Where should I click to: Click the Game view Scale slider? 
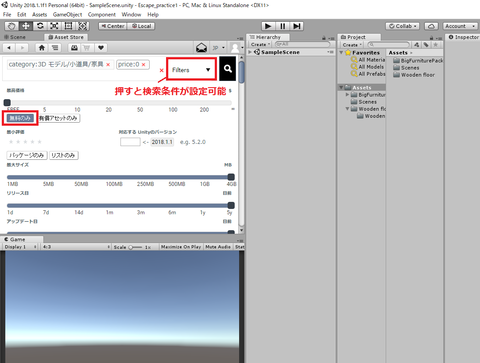coord(135,247)
